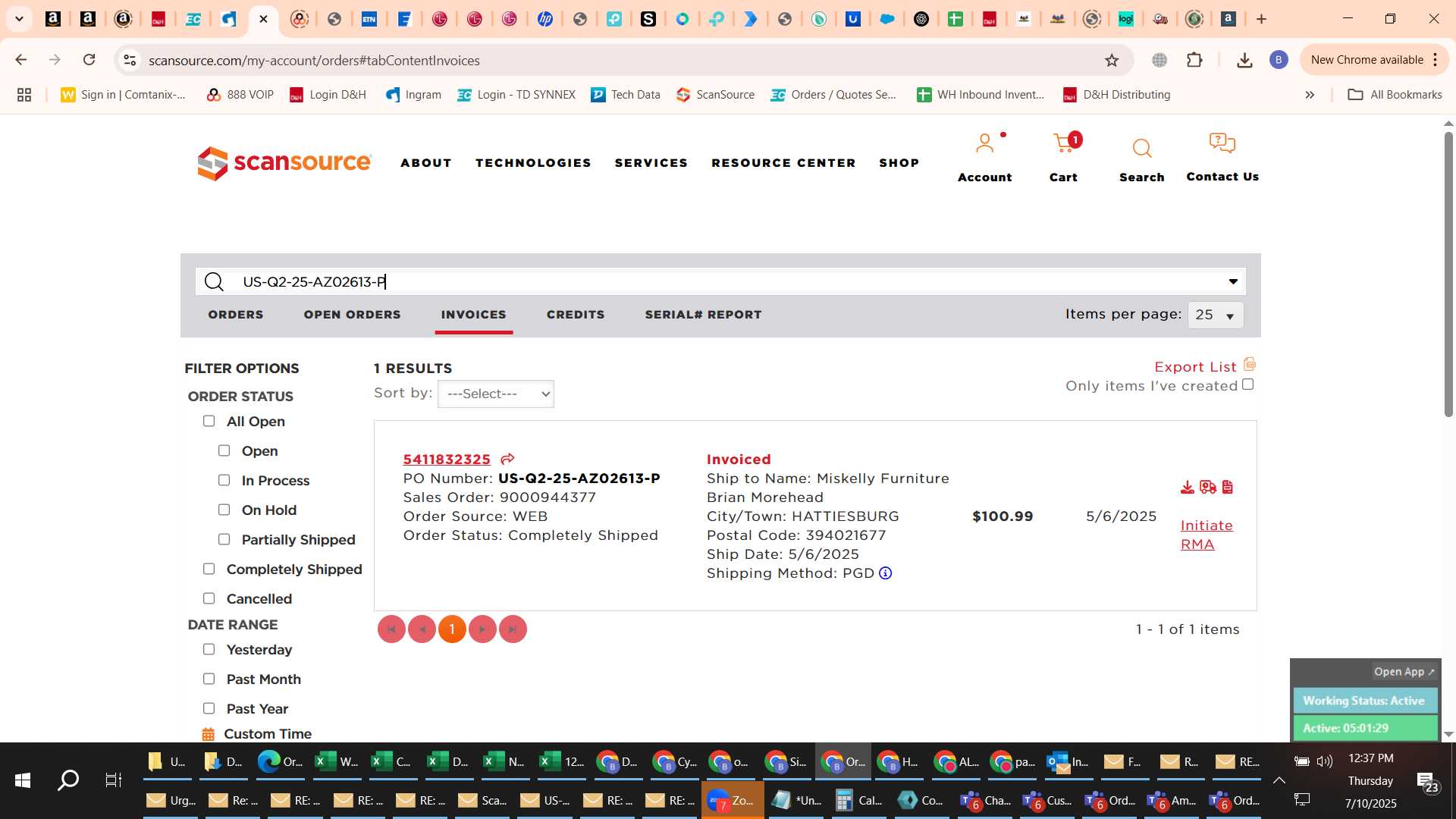Click the search magnifier in order search bar

(x=214, y=282)
